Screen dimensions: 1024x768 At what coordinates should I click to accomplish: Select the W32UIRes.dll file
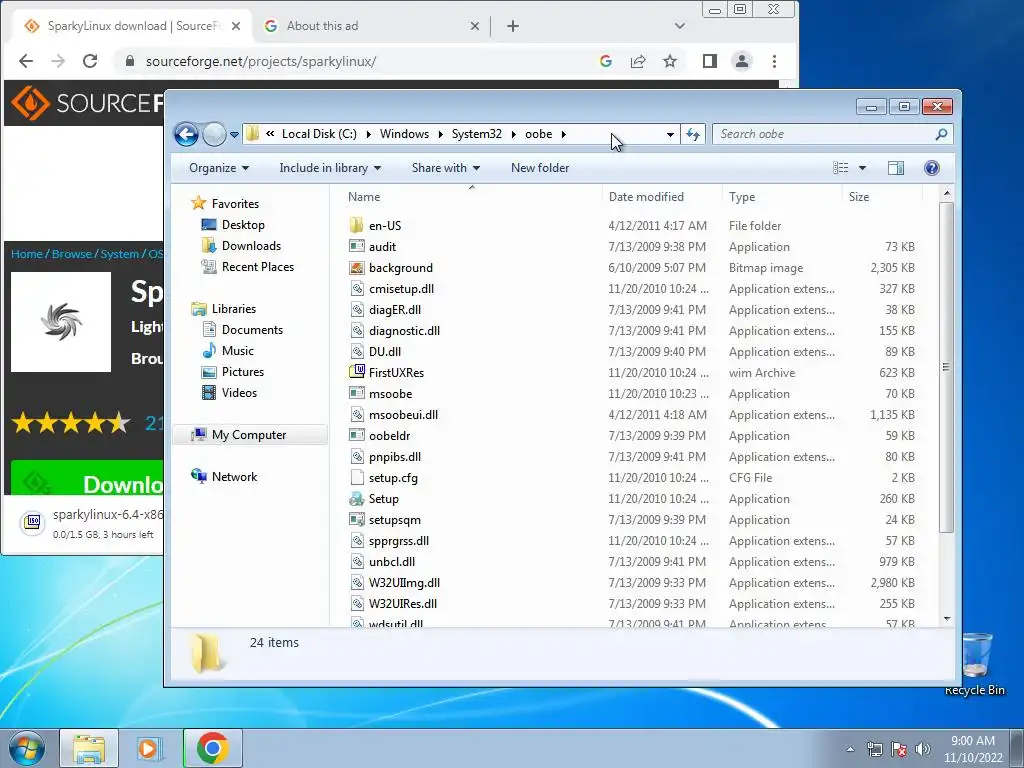(403, 603)
